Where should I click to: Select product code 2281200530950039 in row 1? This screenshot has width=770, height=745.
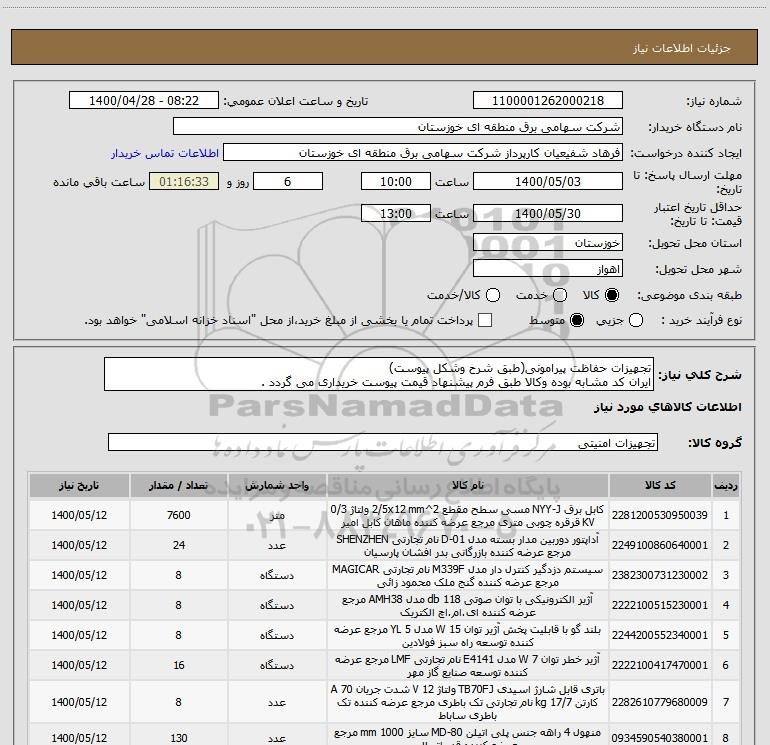pos(660,515)
